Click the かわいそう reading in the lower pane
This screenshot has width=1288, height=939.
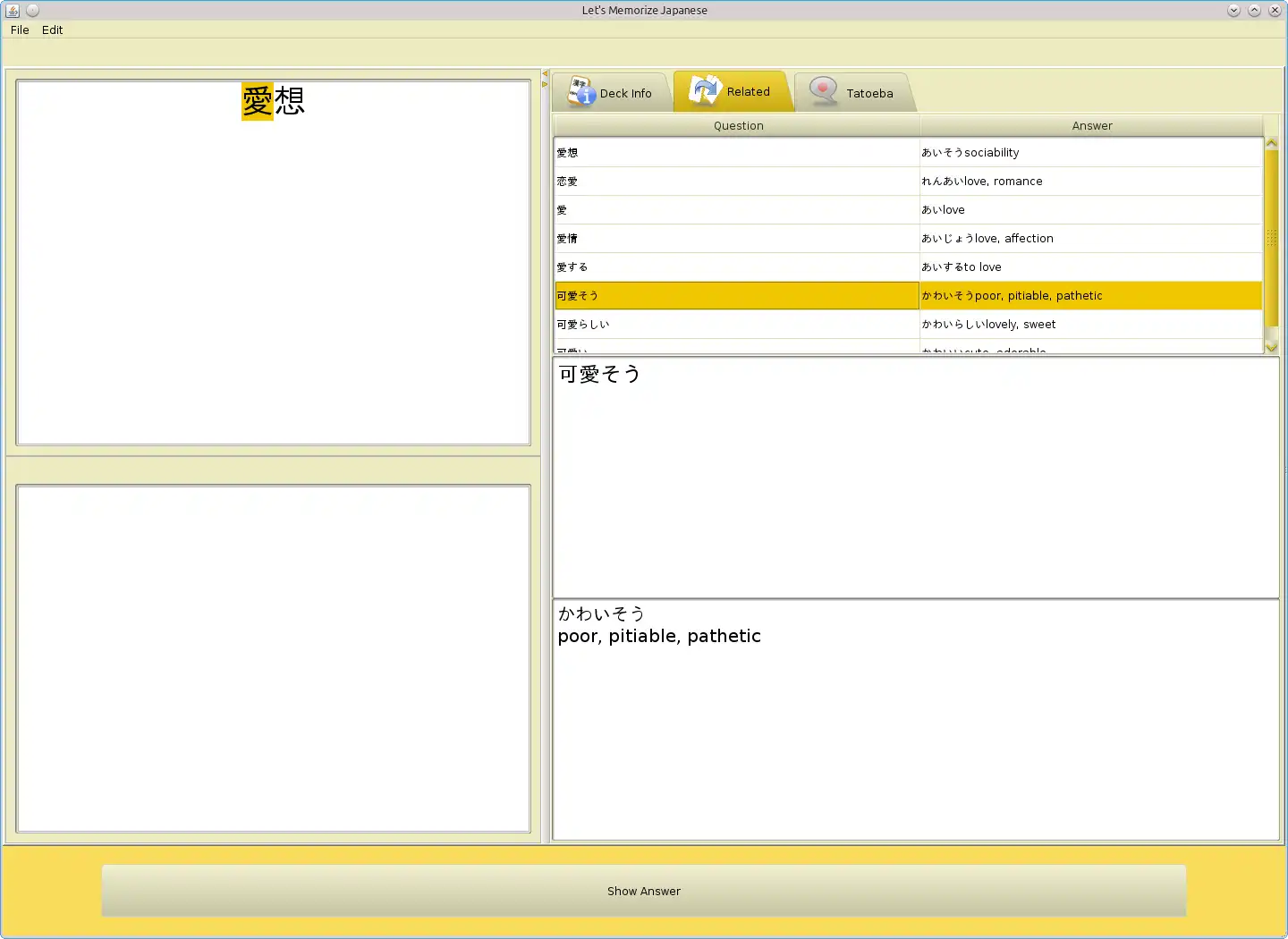[602, 613]
